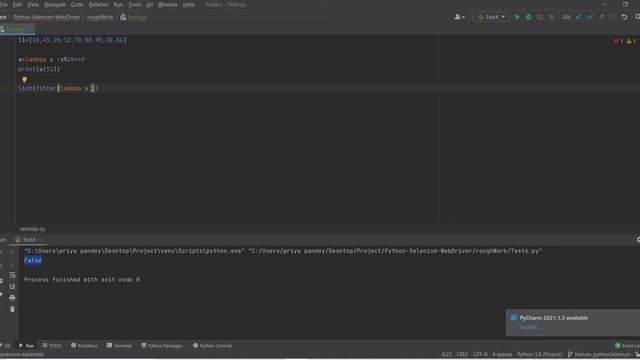Click the grey stop button in the toolbar
Image resolution: width=640 pixels, height=360 pixels.
[x=551, y=17]
